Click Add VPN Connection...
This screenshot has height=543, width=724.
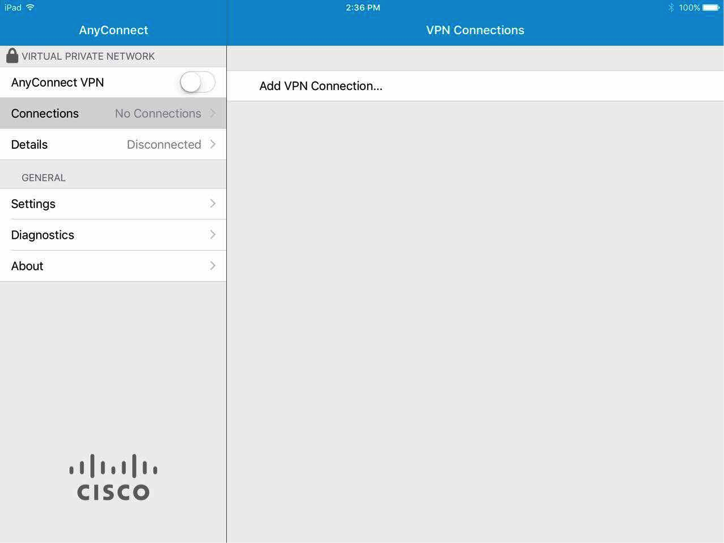(321, 86)
